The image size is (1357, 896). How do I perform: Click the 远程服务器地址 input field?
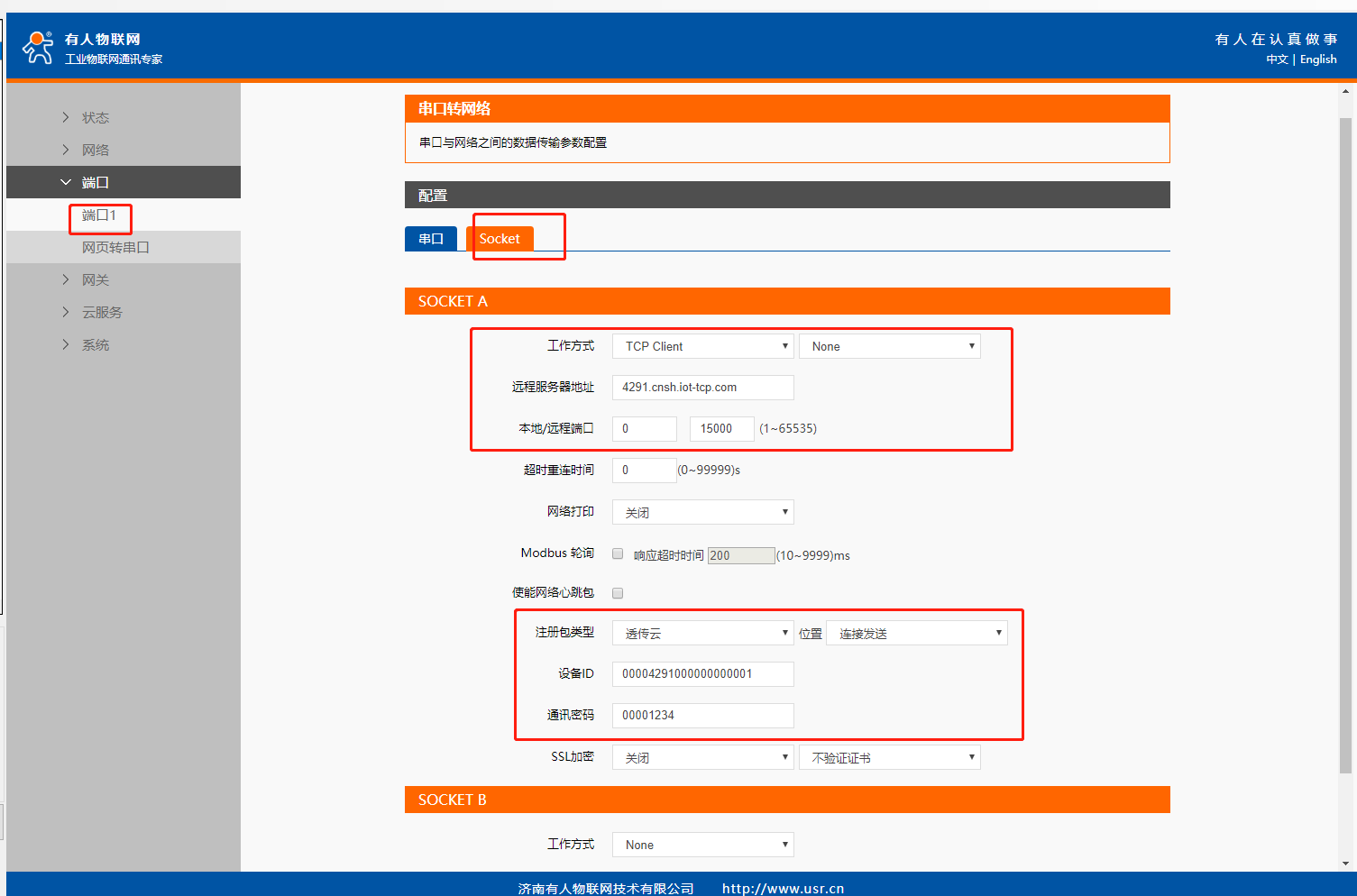[x=702, y=388]
